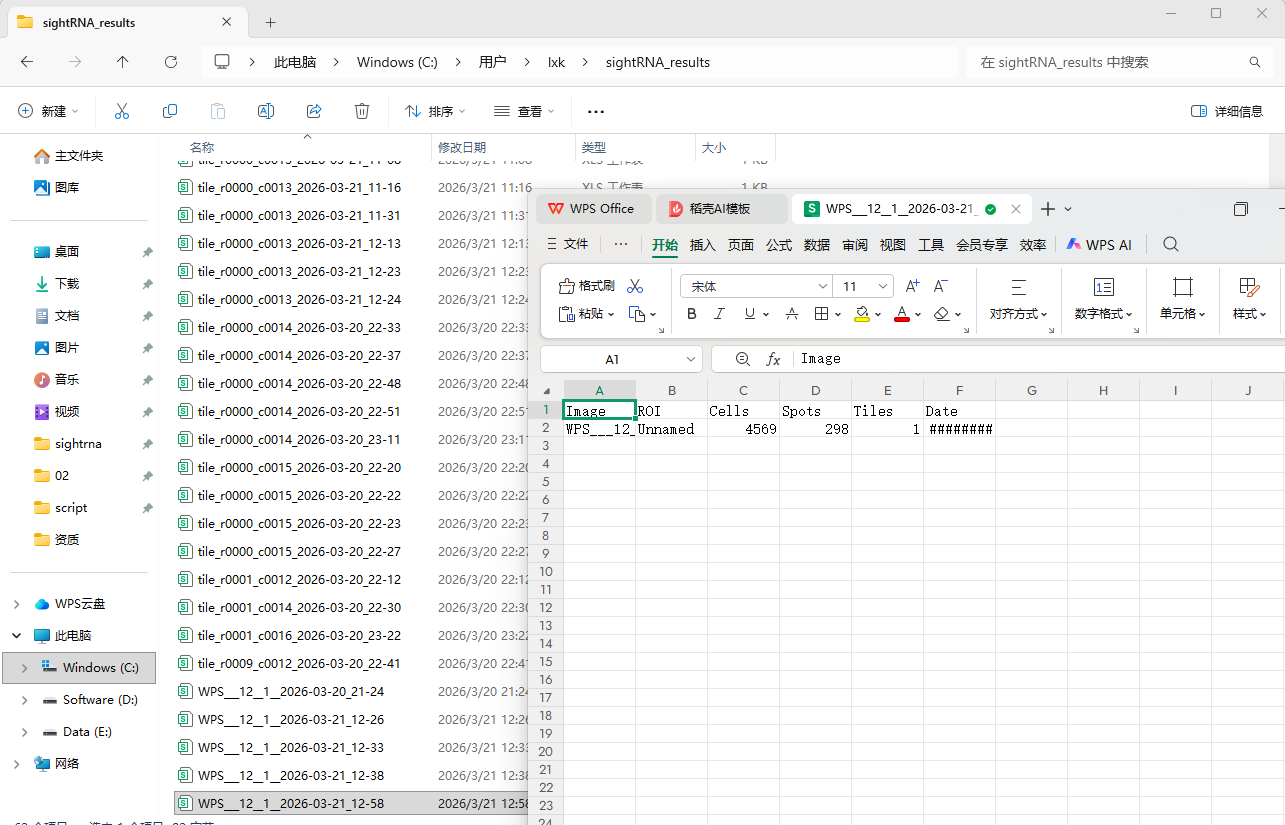This screenshot has width=1285, height=825.
Task: Toggle Italic formatting
Action: [x=719, y=313]
